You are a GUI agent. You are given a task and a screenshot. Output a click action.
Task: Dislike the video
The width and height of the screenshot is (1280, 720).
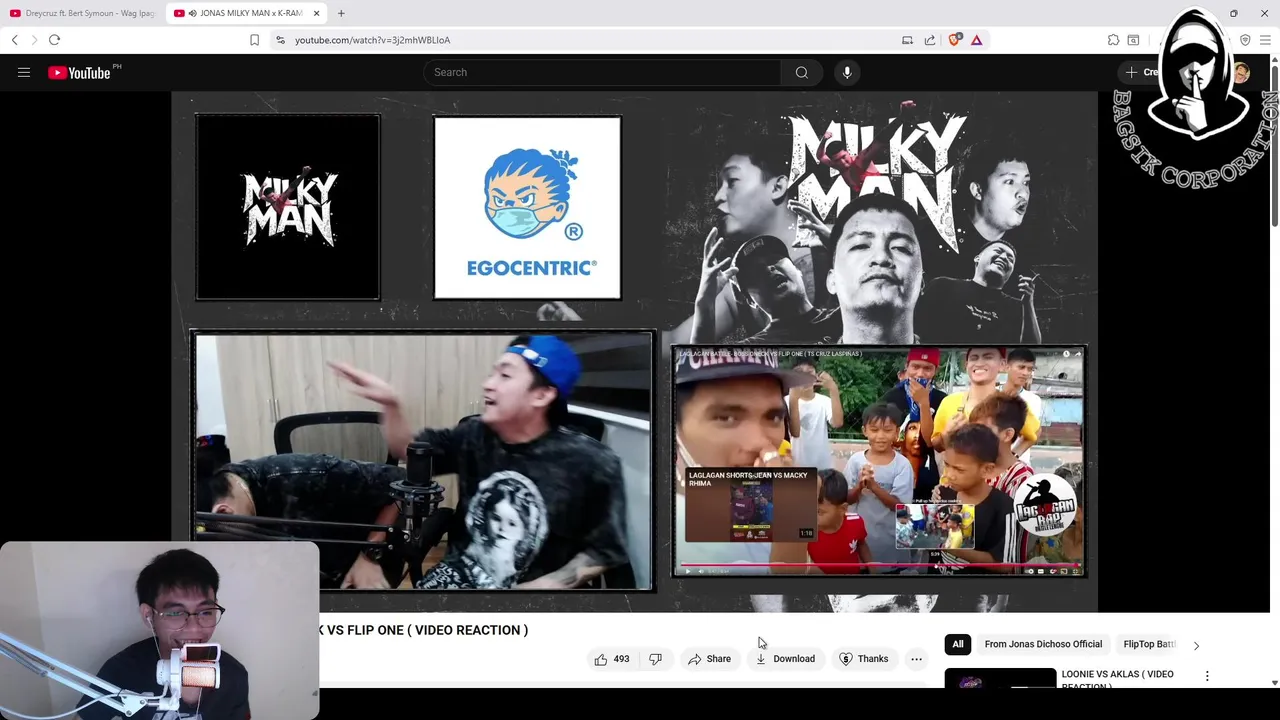click(656, 659)
